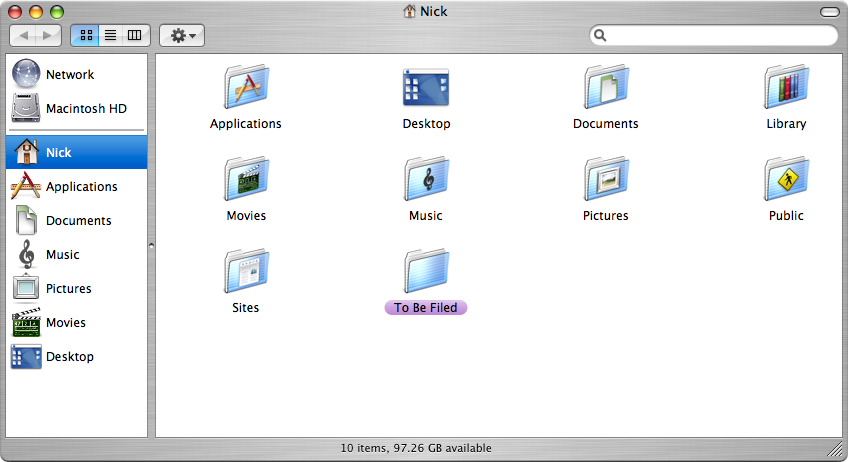The width and height of the screenshot is (848, 462).
Task: Open the Library folder
Action: [x=786, y=87]
